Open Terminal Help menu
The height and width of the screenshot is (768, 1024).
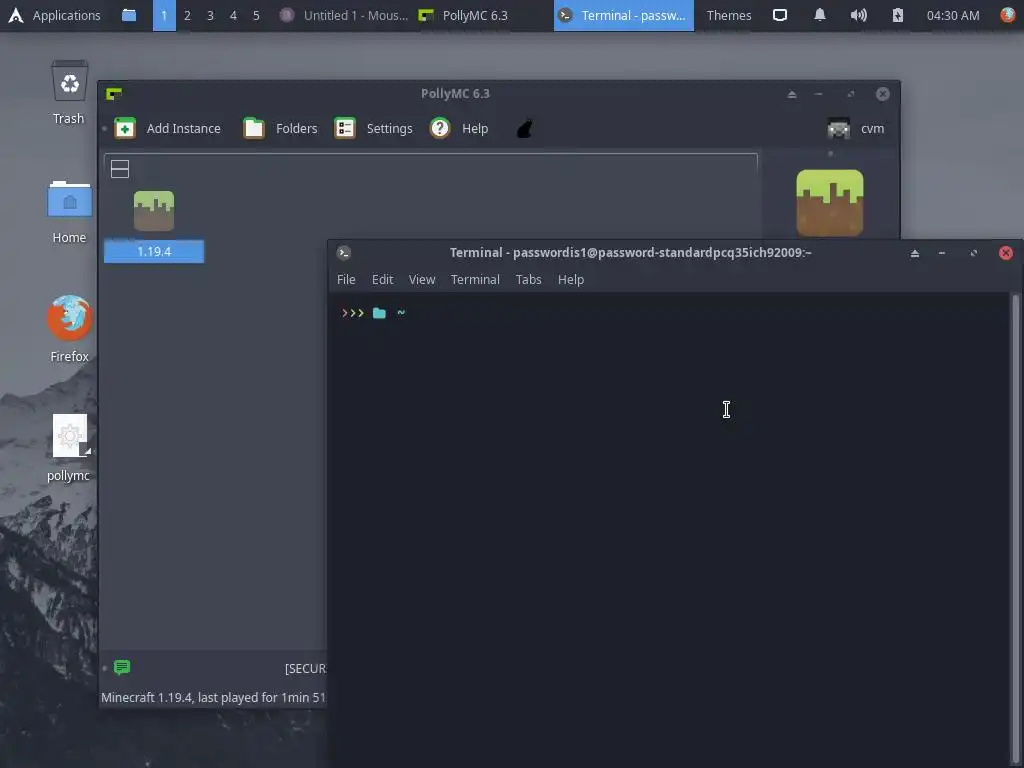(570, 280)
